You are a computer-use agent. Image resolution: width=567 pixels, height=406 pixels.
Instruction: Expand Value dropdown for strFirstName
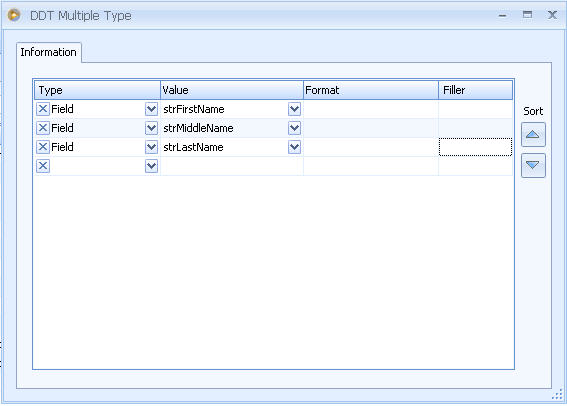tap(294, 109)
